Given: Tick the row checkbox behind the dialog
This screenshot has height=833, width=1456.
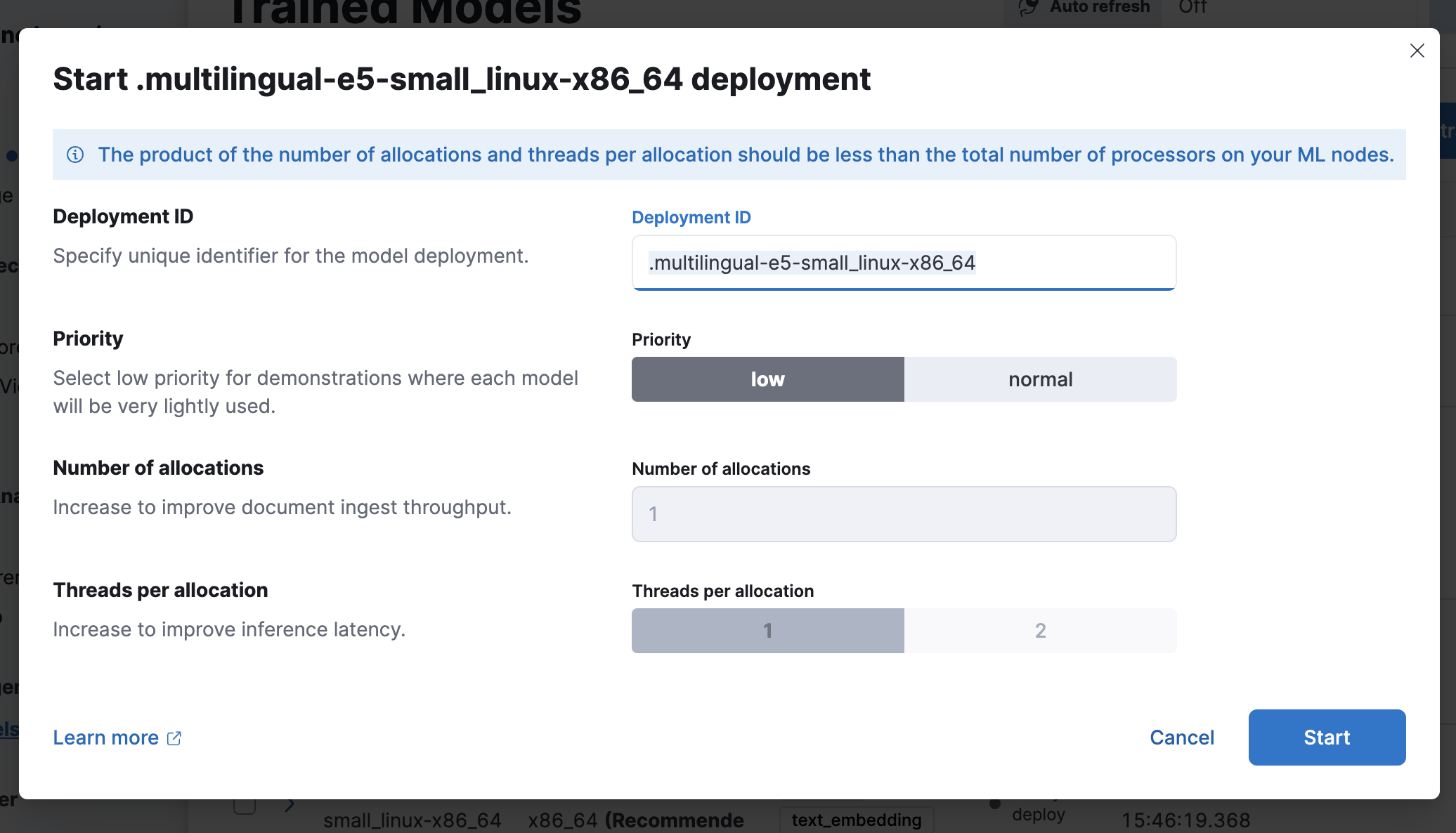Looking at the screenshot, I should [245, 806].
